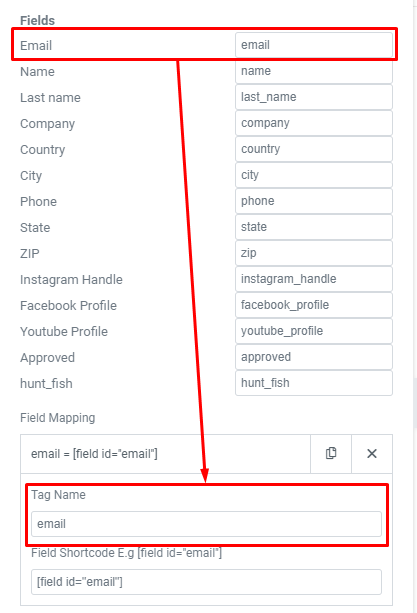Select the phone field box

pyautogui.click(x=314, y=201)
